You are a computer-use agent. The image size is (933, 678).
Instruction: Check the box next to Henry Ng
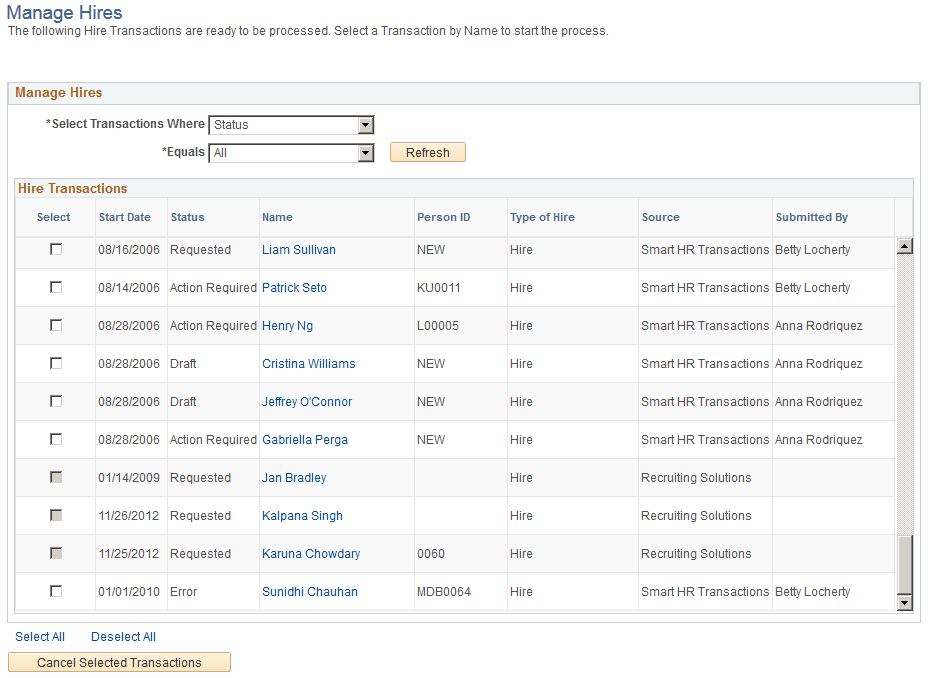(x=54, y=325)
